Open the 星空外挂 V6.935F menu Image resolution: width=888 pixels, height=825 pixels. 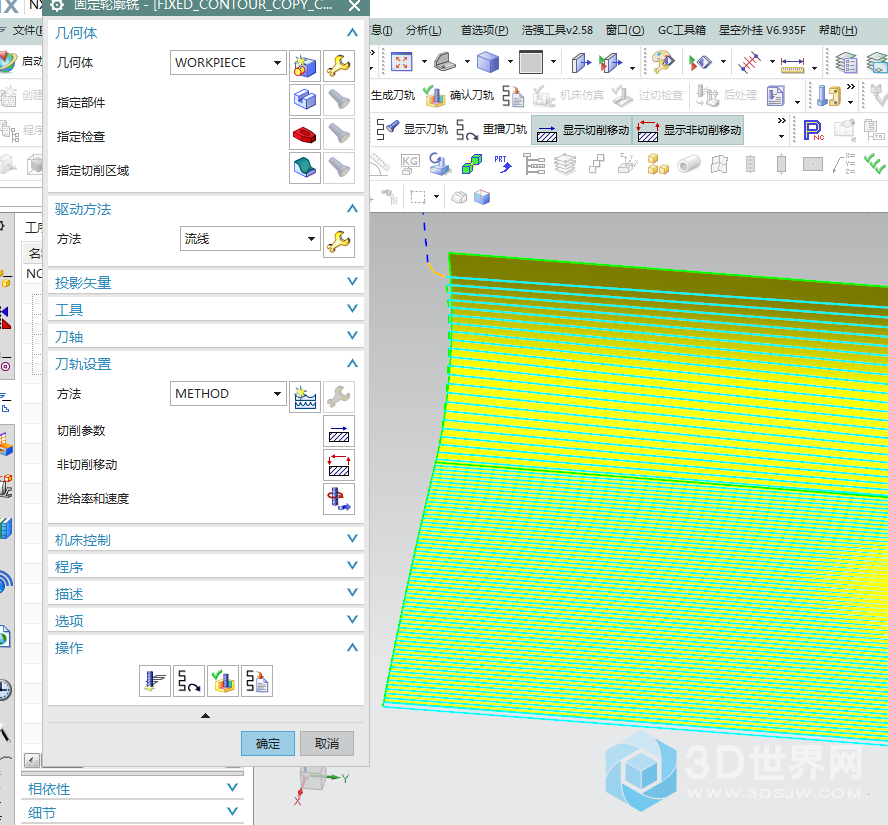coord(762,30)
